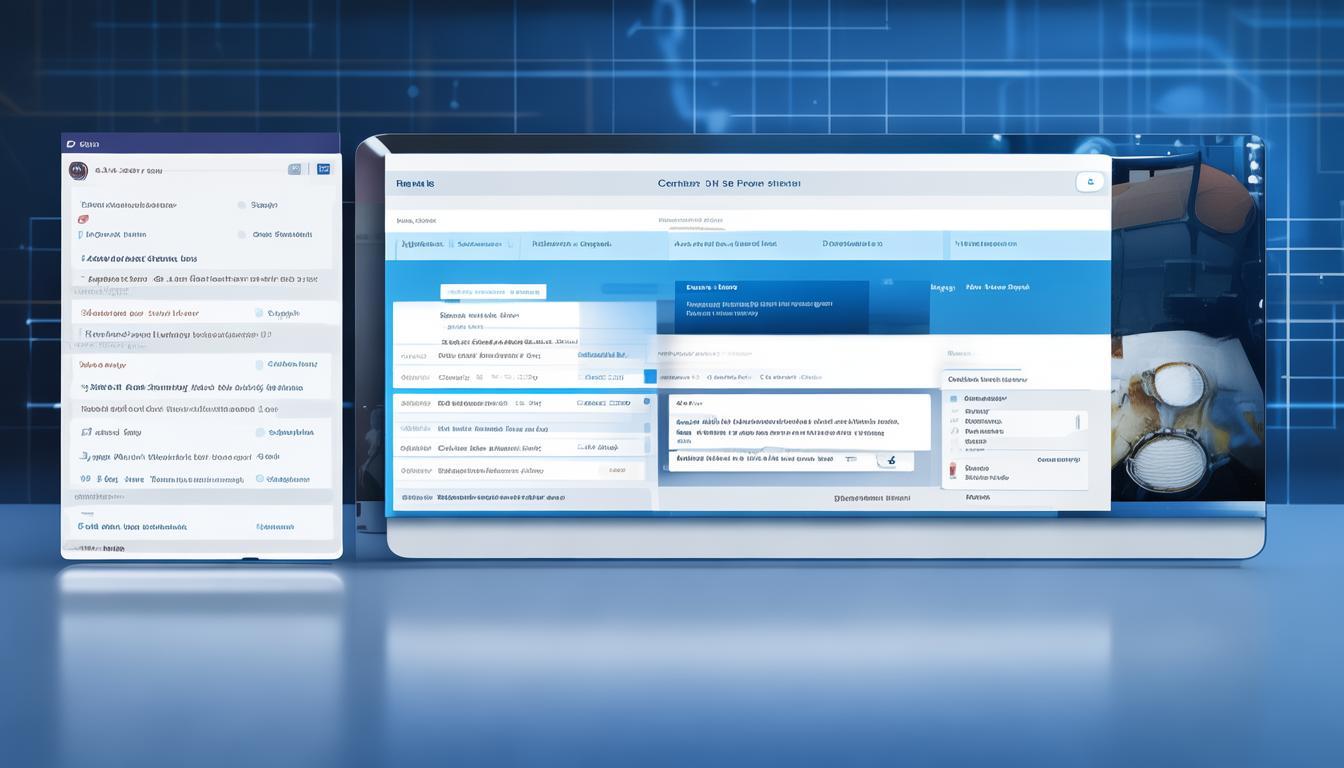Image resolution: width=1344 pixels, height=768 pixels.
Task: Check the blue checkbox atop the right popup list
Action: [x=953, y=398]
